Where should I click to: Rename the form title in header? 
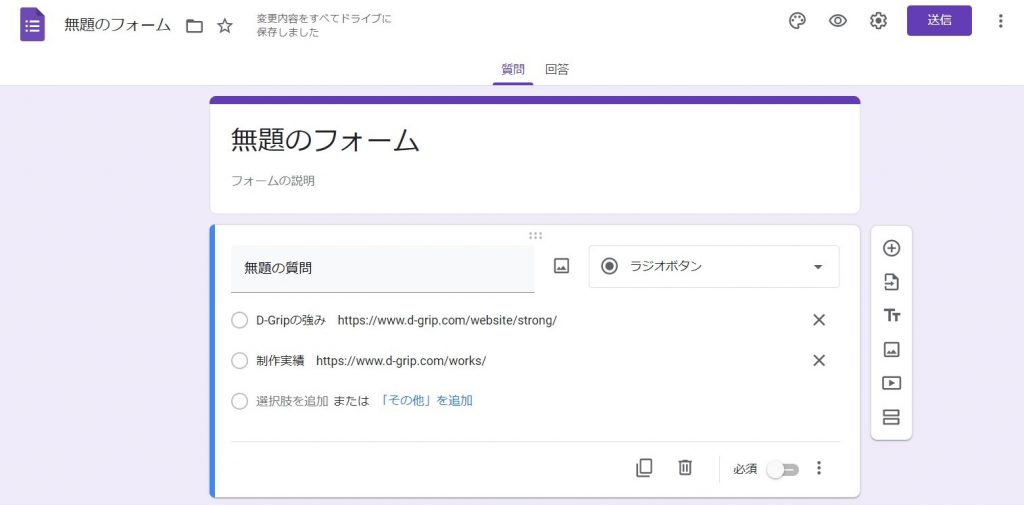pos(118,25)
